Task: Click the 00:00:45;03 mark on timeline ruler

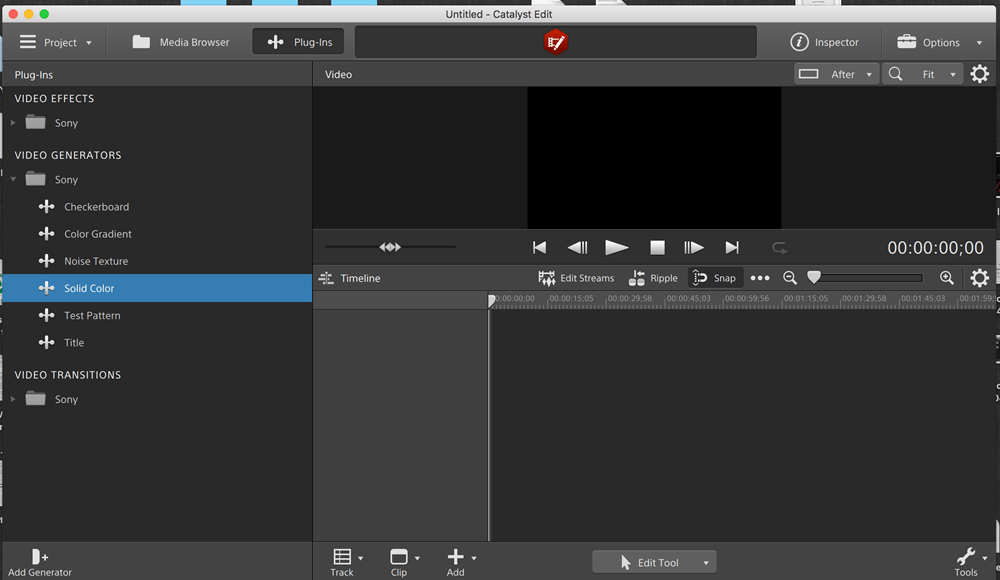Action: point(688,298)
